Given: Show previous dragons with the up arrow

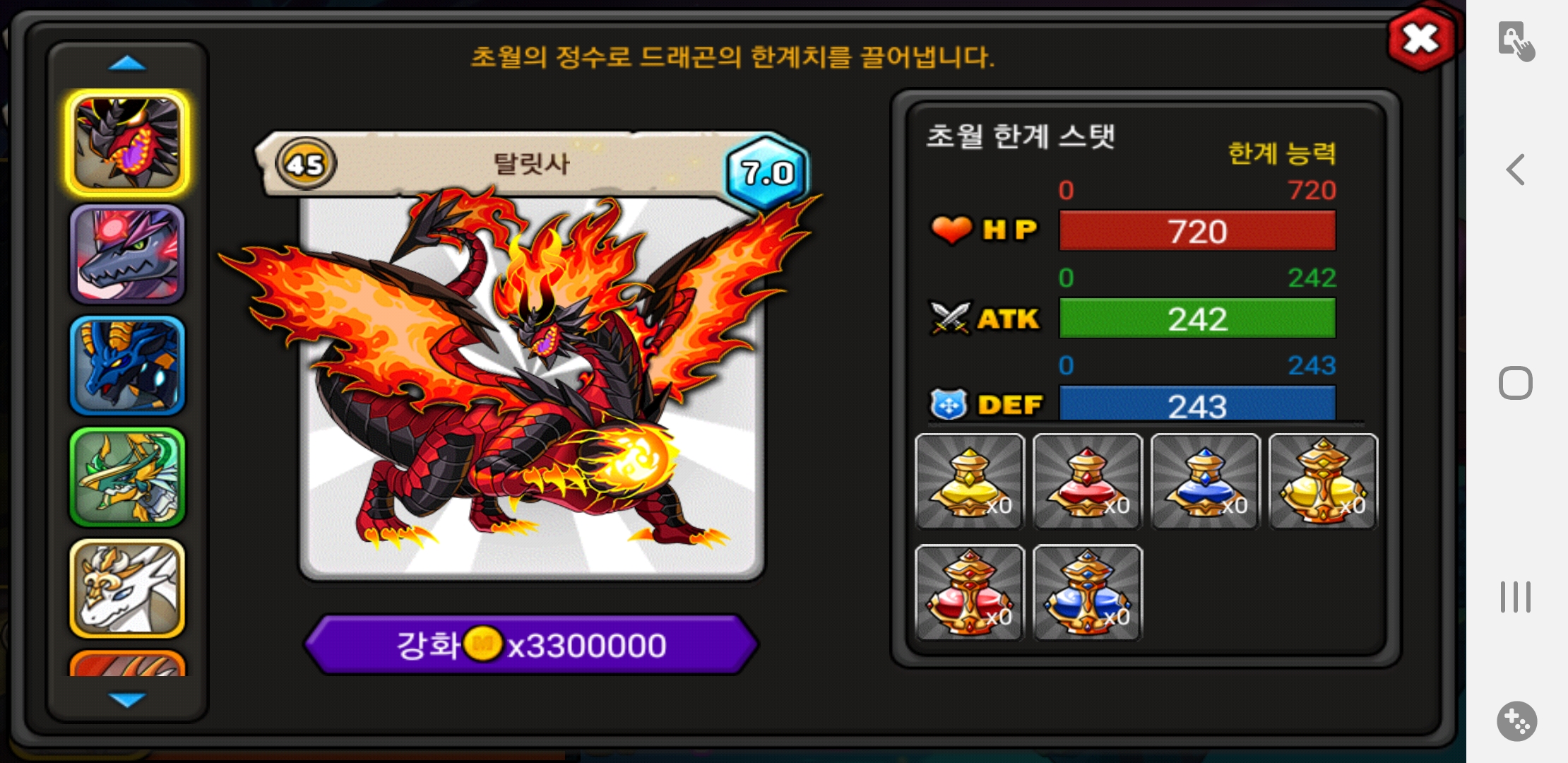Looking at the screenshot, I should click(127, 64).
